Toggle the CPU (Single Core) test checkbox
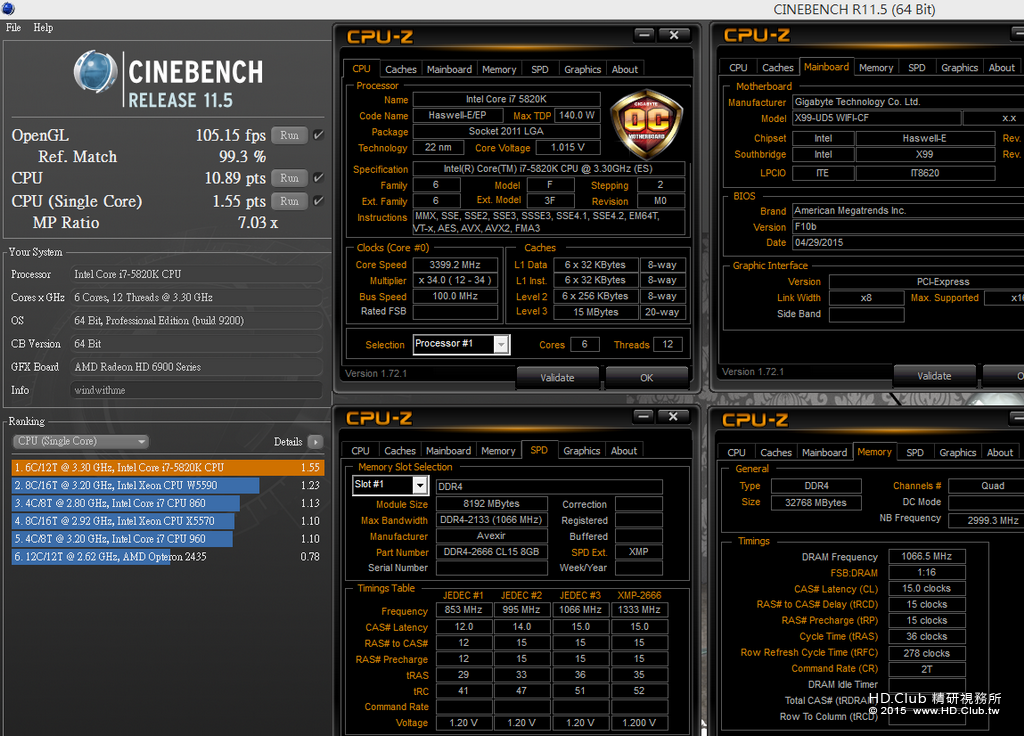Screen dimensions: 1024x736 click(x=319, y=201)
